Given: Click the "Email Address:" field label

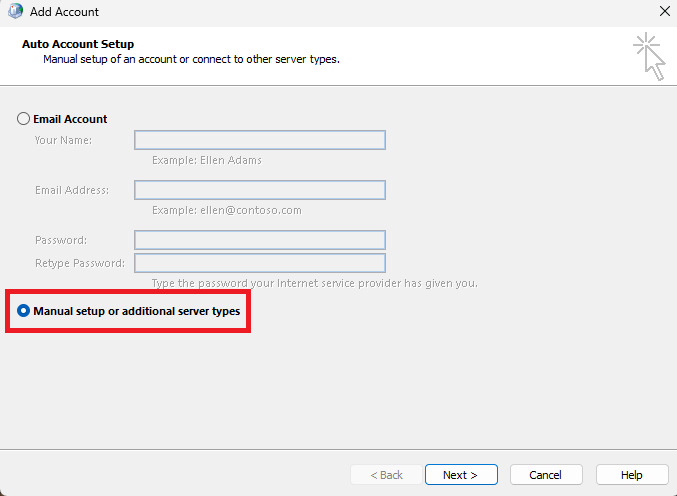Looking at the screenshot, I should coord(72,190).
